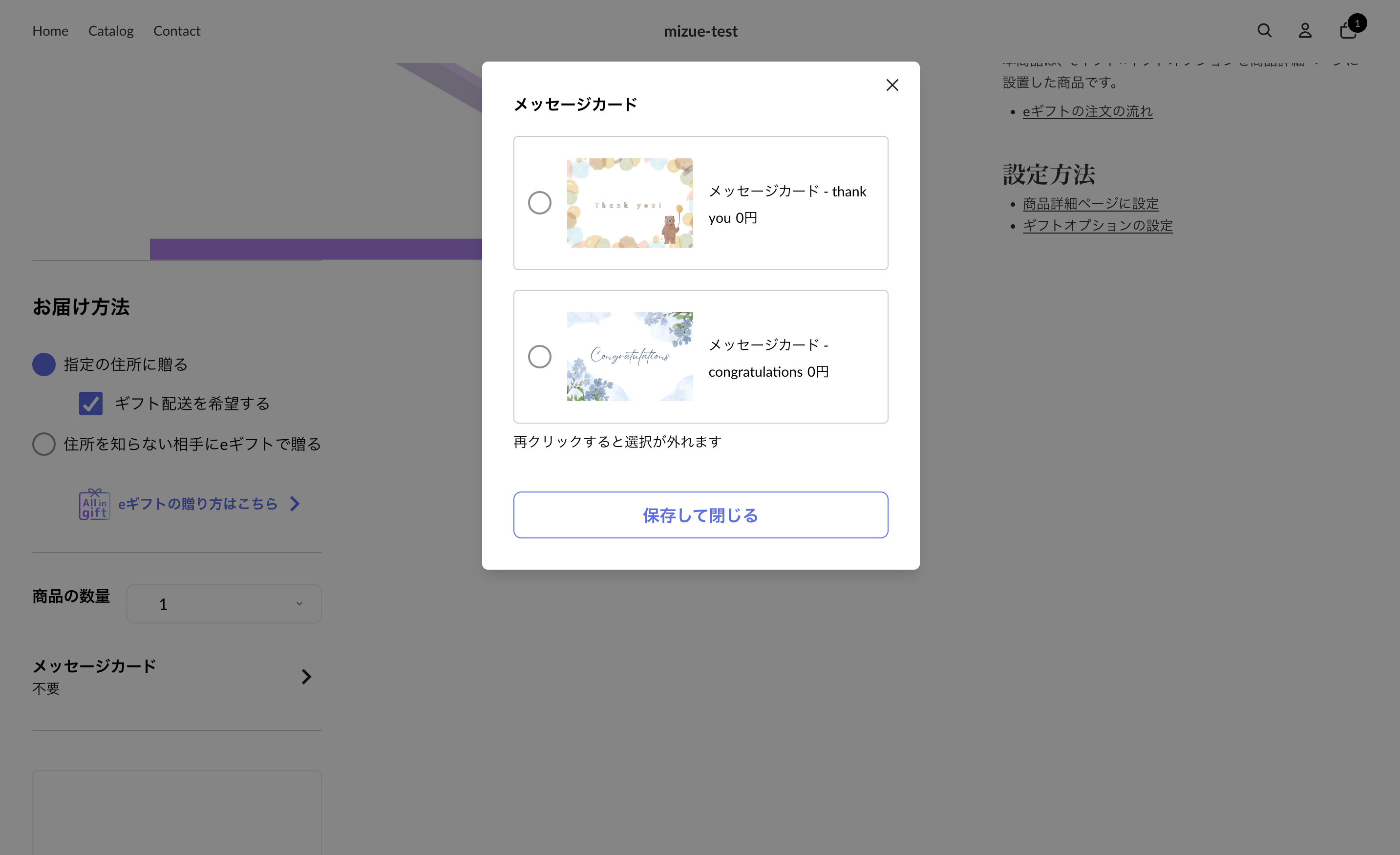Open the account profile icon
1400x855 pixels.
[1305, 31]
